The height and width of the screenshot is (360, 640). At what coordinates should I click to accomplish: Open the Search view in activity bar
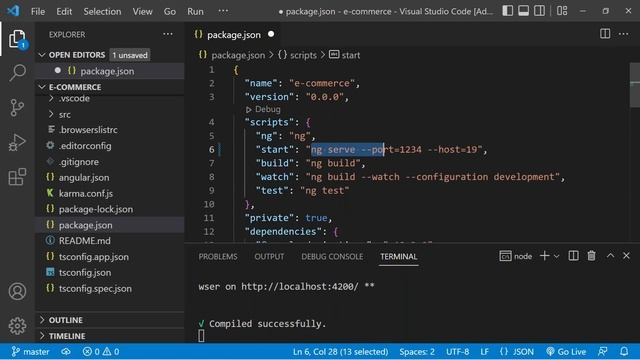coord(17,73)
